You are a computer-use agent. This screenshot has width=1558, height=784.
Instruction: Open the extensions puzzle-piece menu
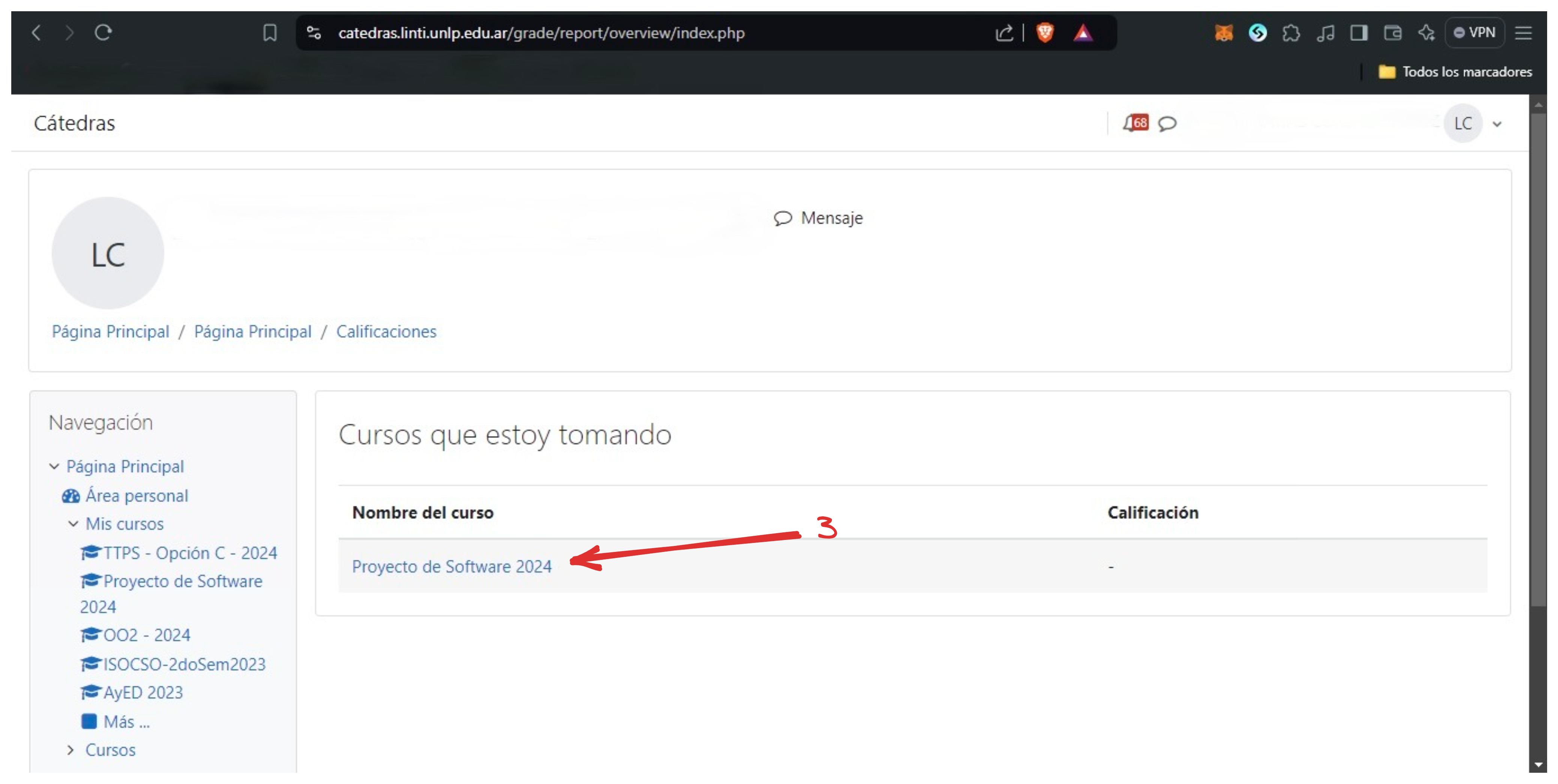1291,33
